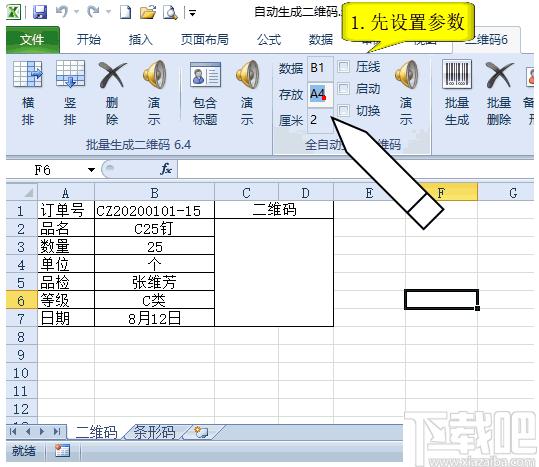Switch to the 条形码 sheet tab
This screenshot has height=467, width=539.
(x=154, y=432)
